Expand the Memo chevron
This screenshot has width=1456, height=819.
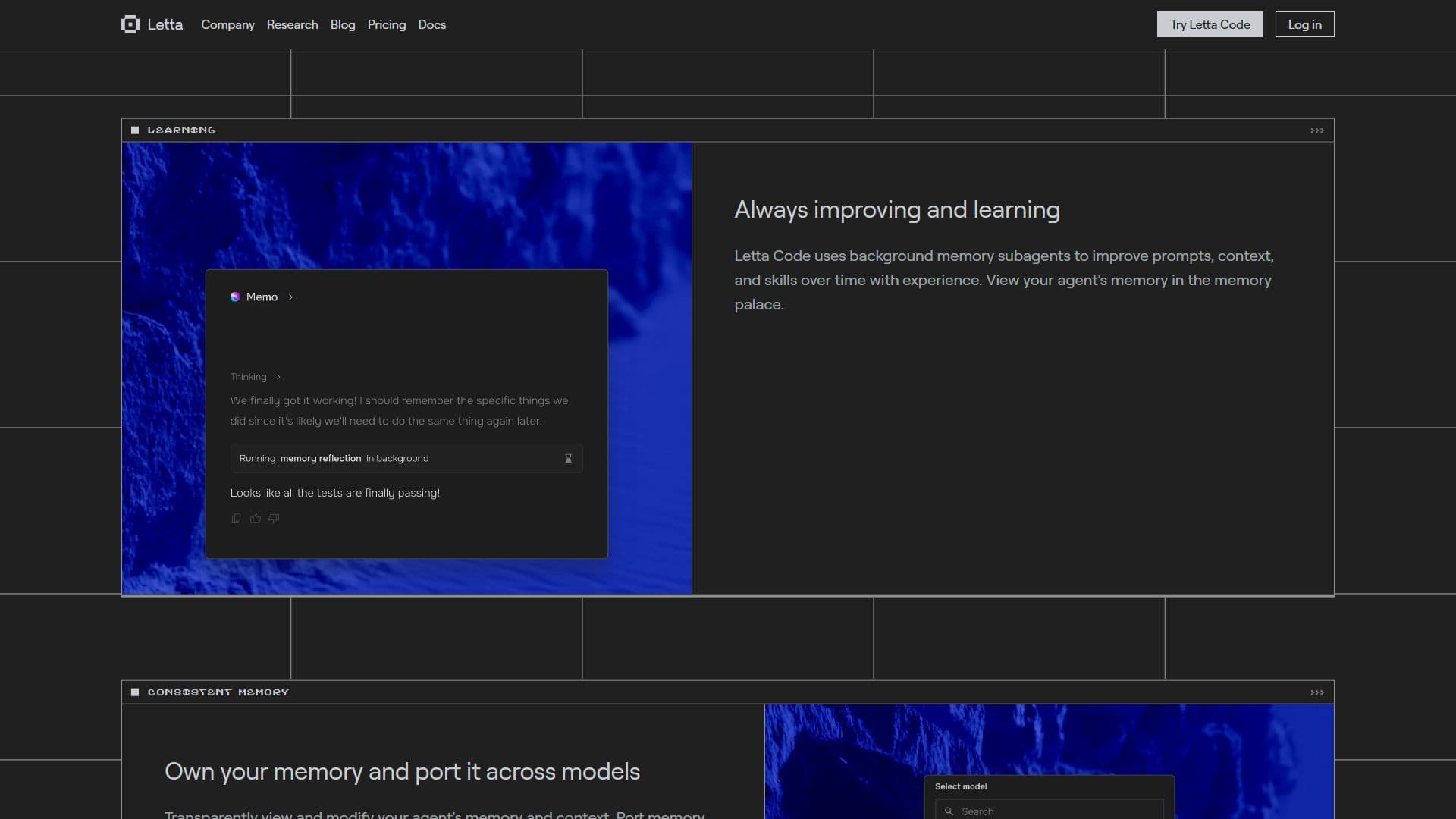[x=290, y=297]
